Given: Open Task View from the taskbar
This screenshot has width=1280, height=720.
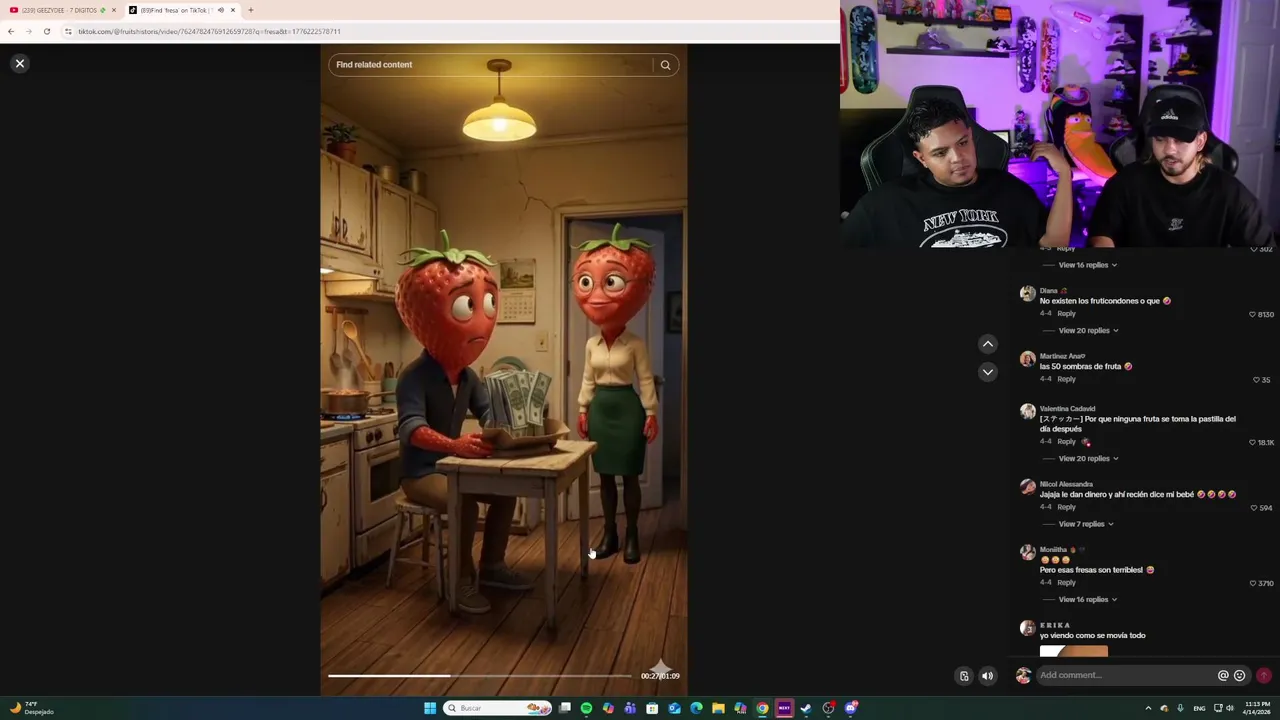Looking at the screenshot, I should (564, 708).
